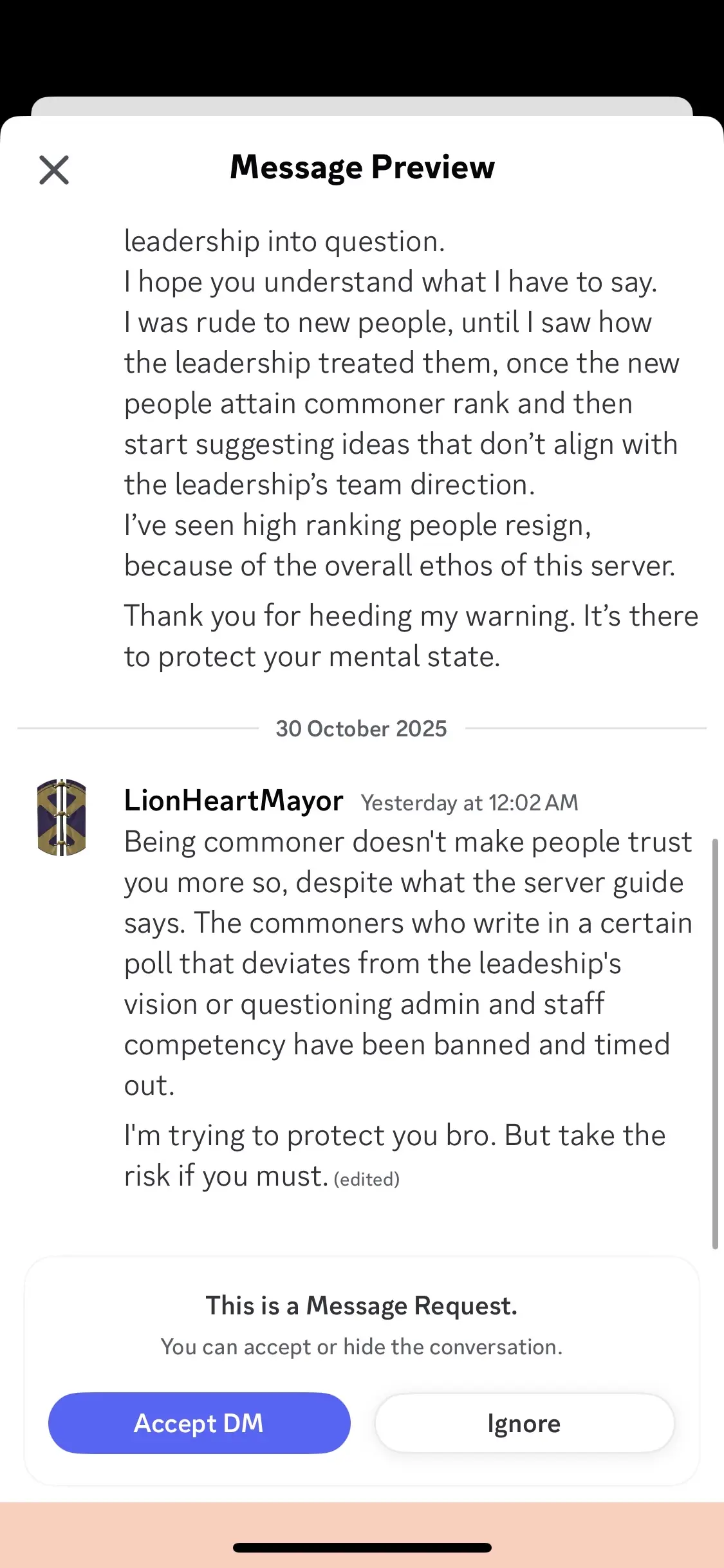Tap 'I hope you understand what I have to say'

(x=391, y=282)
